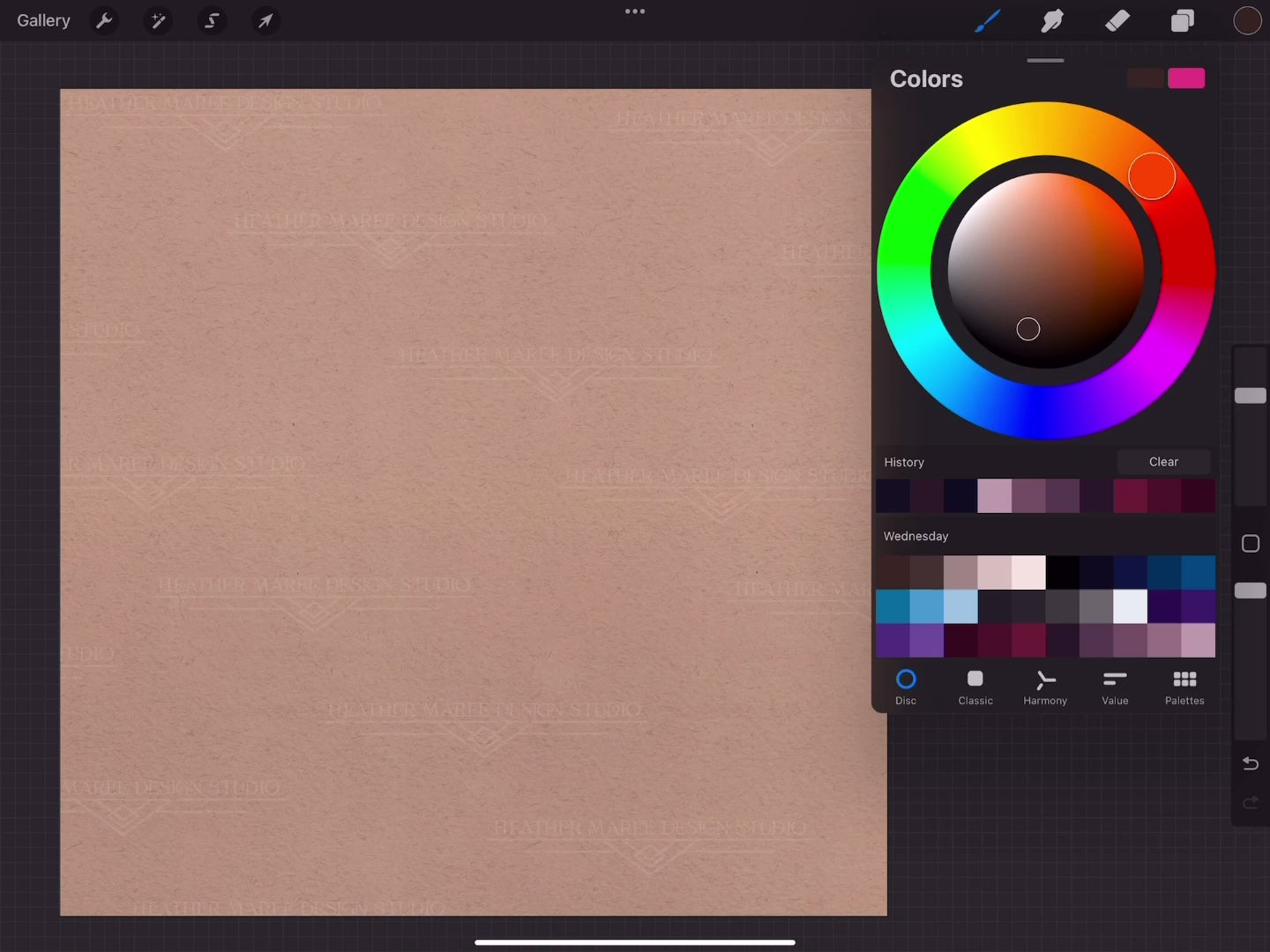Image resolution: width=1270 pixels, height=952 pixels.
Task: Tap the sidebar square Modify button
Action: coord(1250,544)
